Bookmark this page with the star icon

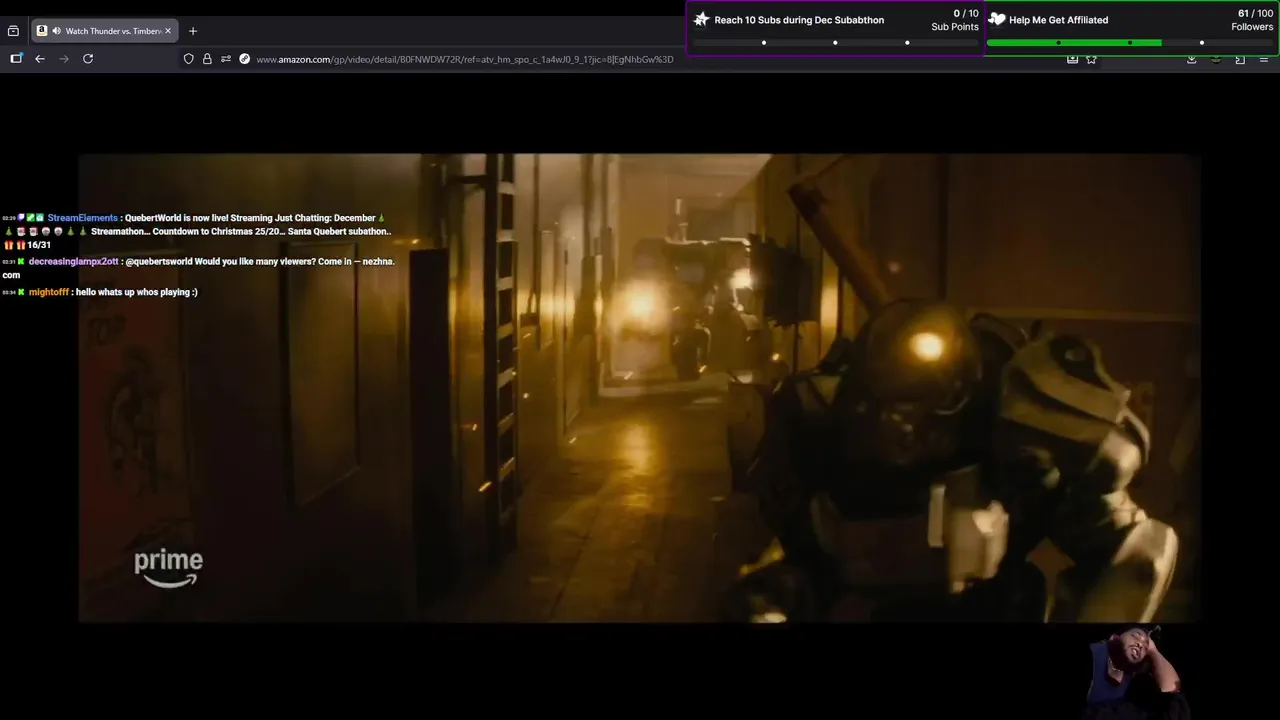pyautogui.click(x=1091, y=59)
